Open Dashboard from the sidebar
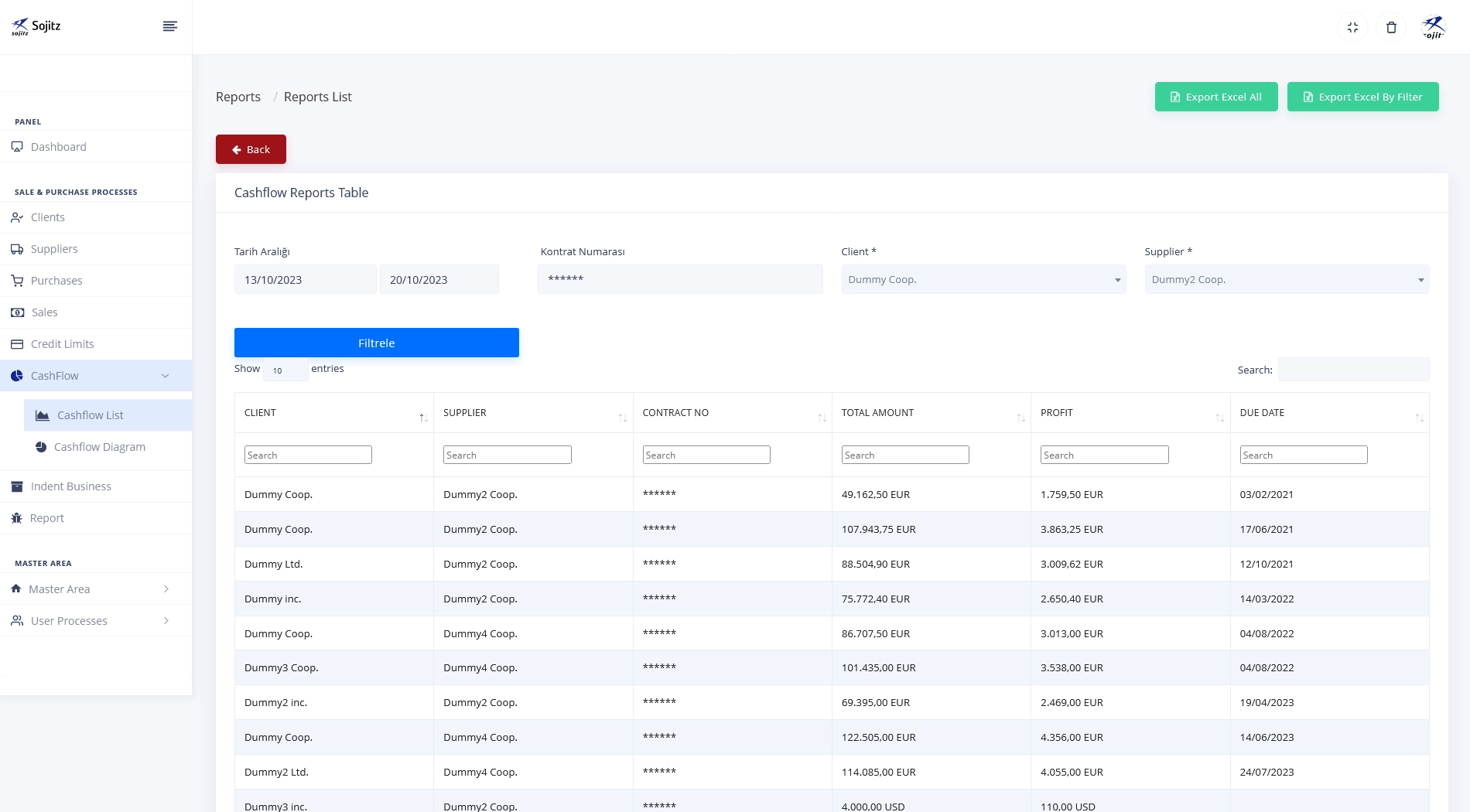Screen dimensions: 1470x812 point(96,147)
